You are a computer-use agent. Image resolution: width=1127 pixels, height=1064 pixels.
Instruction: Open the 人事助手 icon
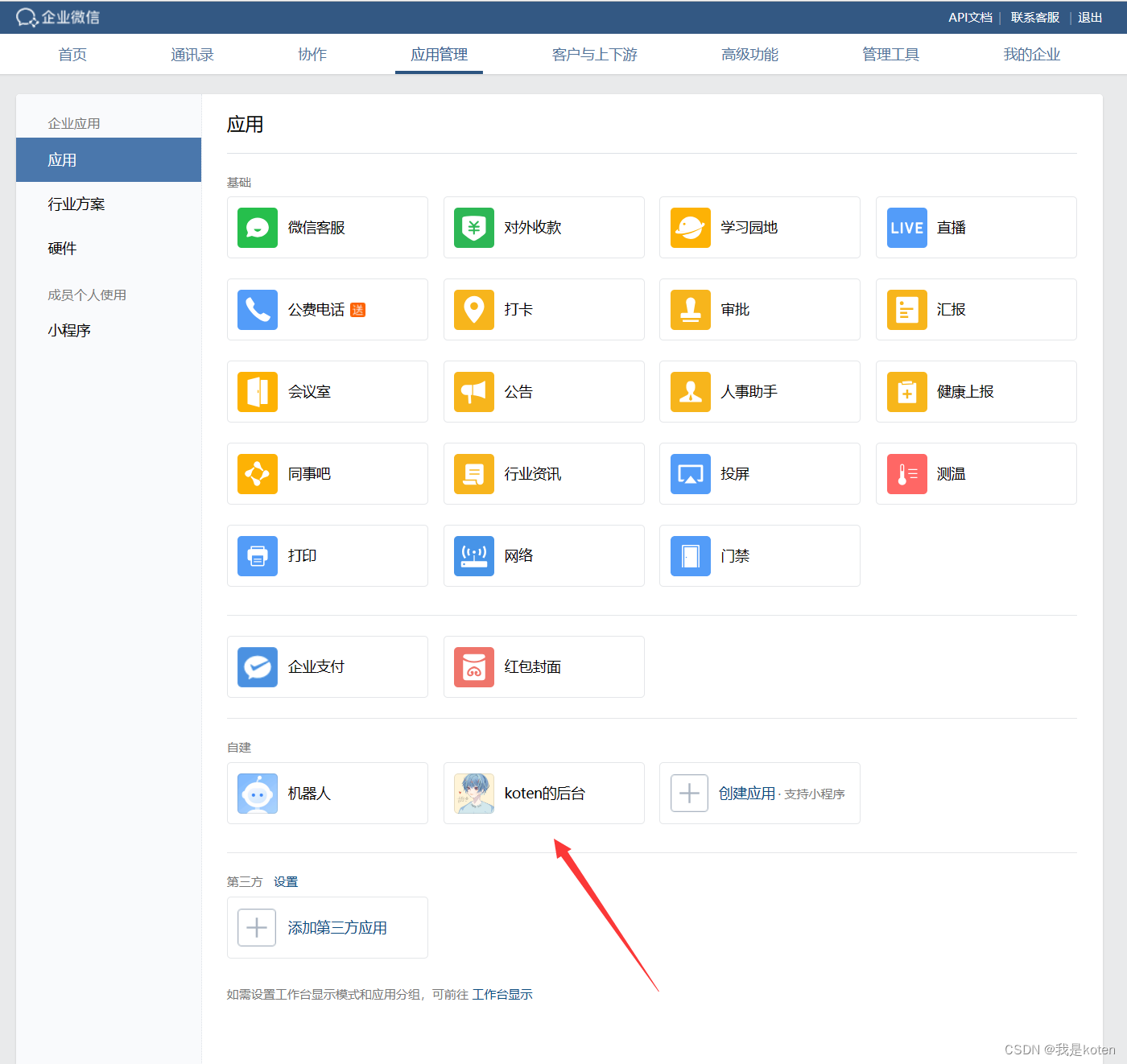691,392
